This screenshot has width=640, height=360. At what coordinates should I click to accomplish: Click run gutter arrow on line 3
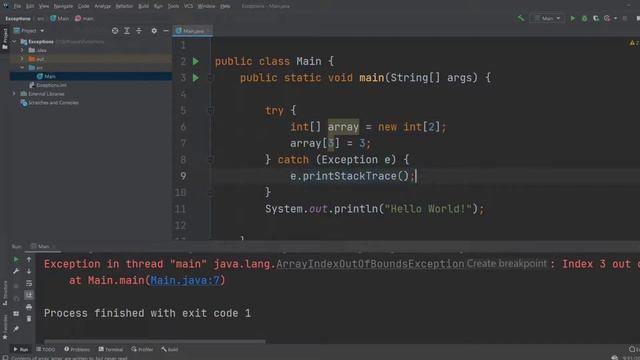[x=196, y=78]
